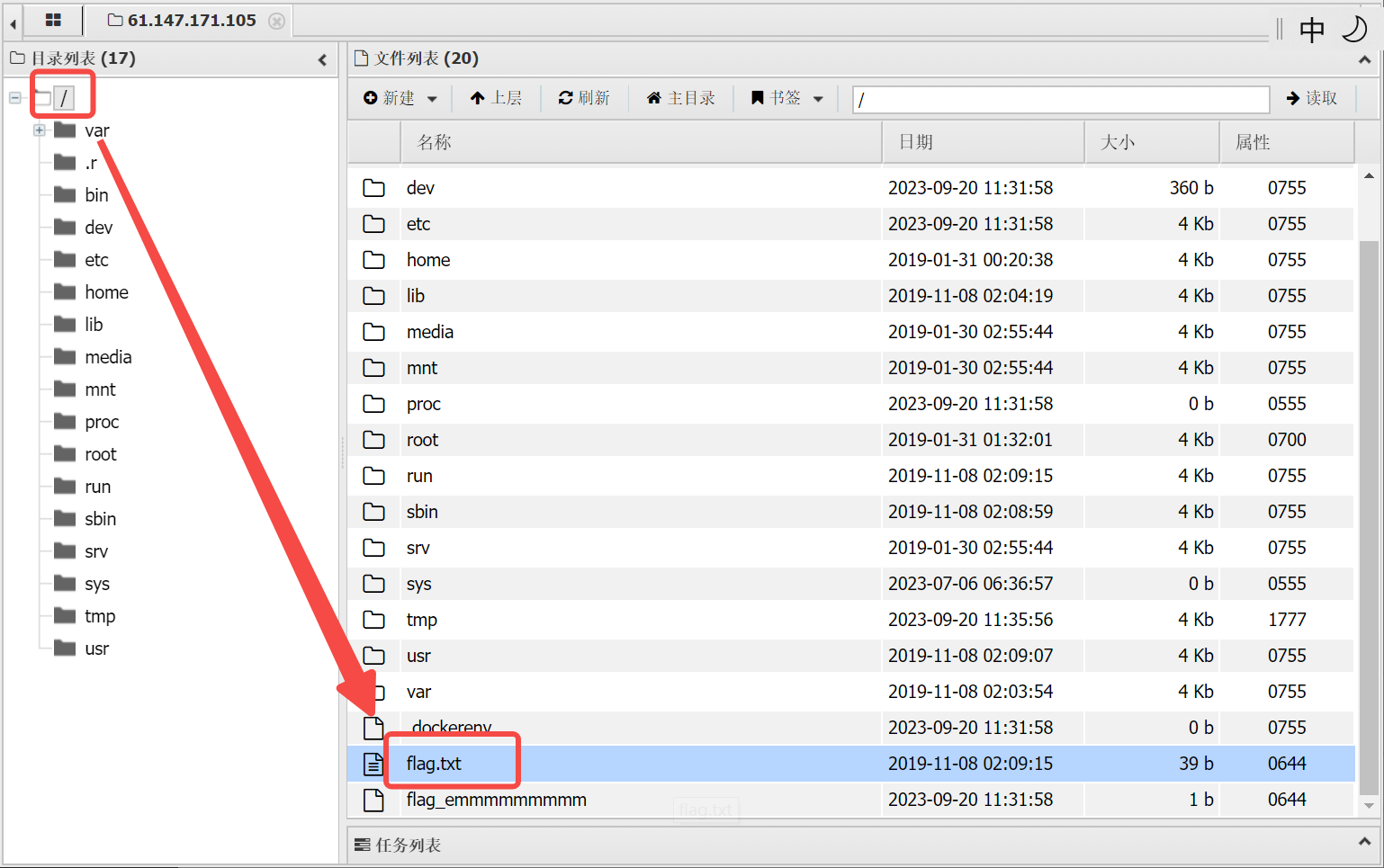1384x868 pixels.
Task: Select home folder in directory tree
Action: [106, 292]
